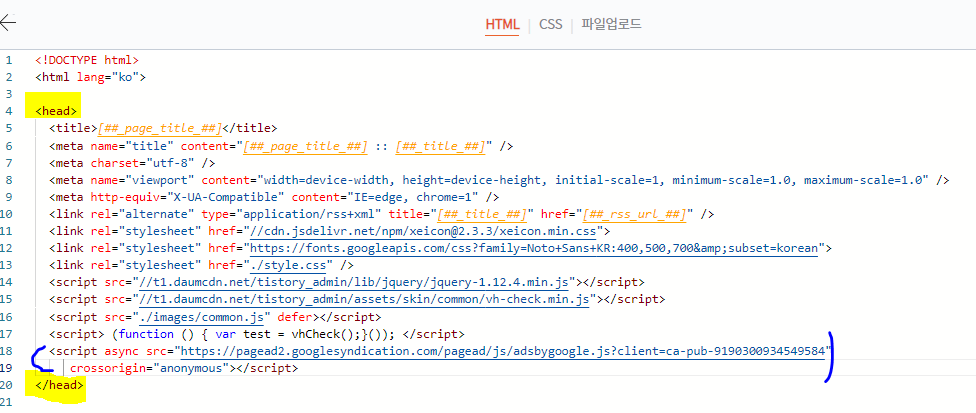Click the crossorigin="anonymous" attribute
This screenshot has height=413, width=976.
coord(149,369)
